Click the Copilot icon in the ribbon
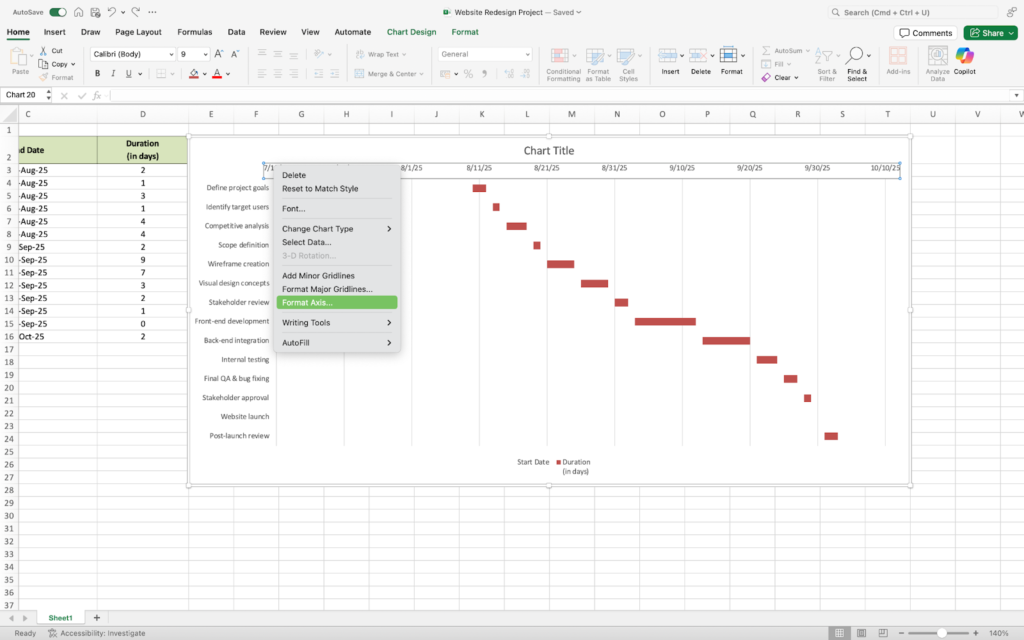 coord(964,58)
